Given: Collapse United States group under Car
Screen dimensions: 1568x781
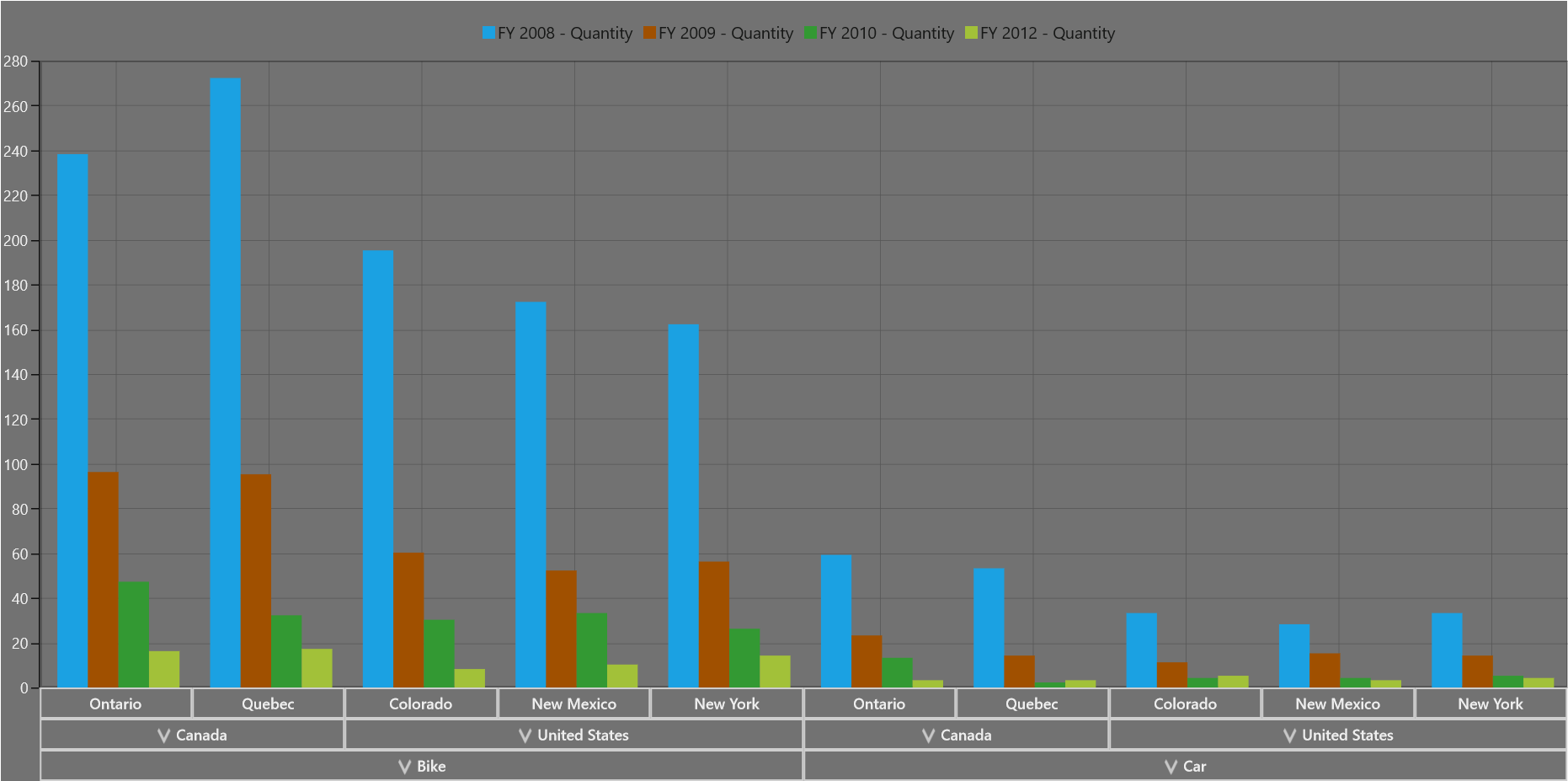Looking at the screenshot, I should tap(1289, 735).
